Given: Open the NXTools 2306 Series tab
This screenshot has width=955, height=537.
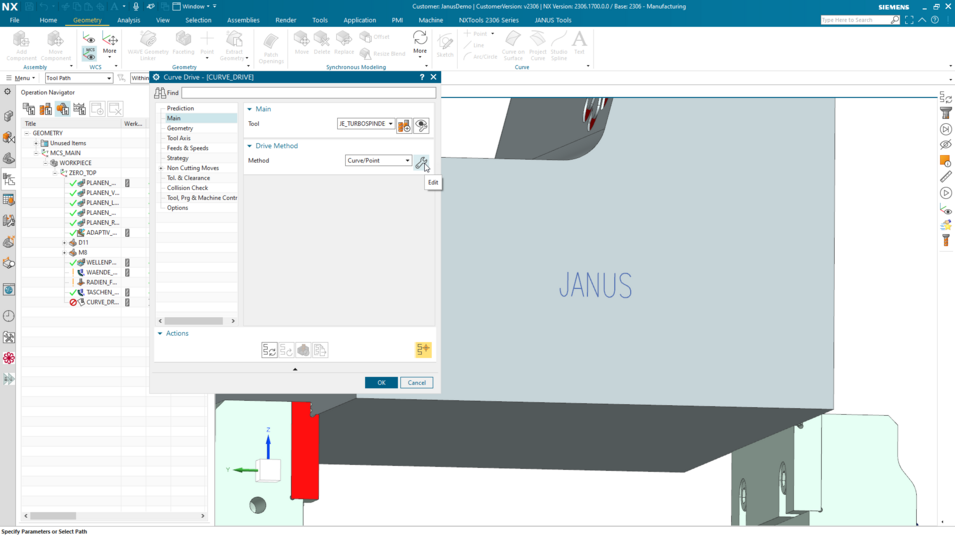Looking at the screenshot, I should [488, 20].
